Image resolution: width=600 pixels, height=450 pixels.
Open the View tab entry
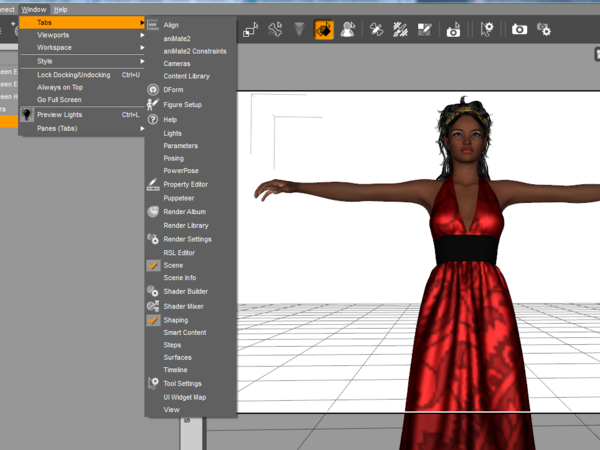tap(191, 409)
